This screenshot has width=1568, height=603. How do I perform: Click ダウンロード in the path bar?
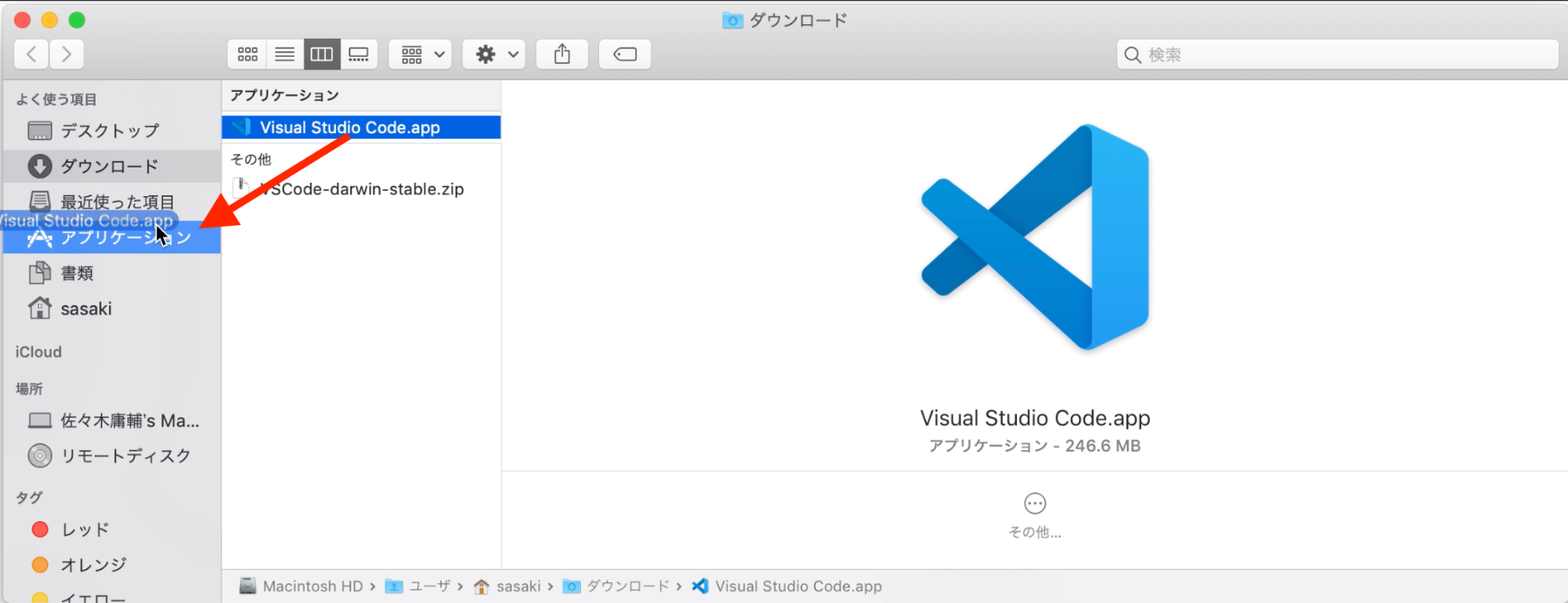click(616, 586)
